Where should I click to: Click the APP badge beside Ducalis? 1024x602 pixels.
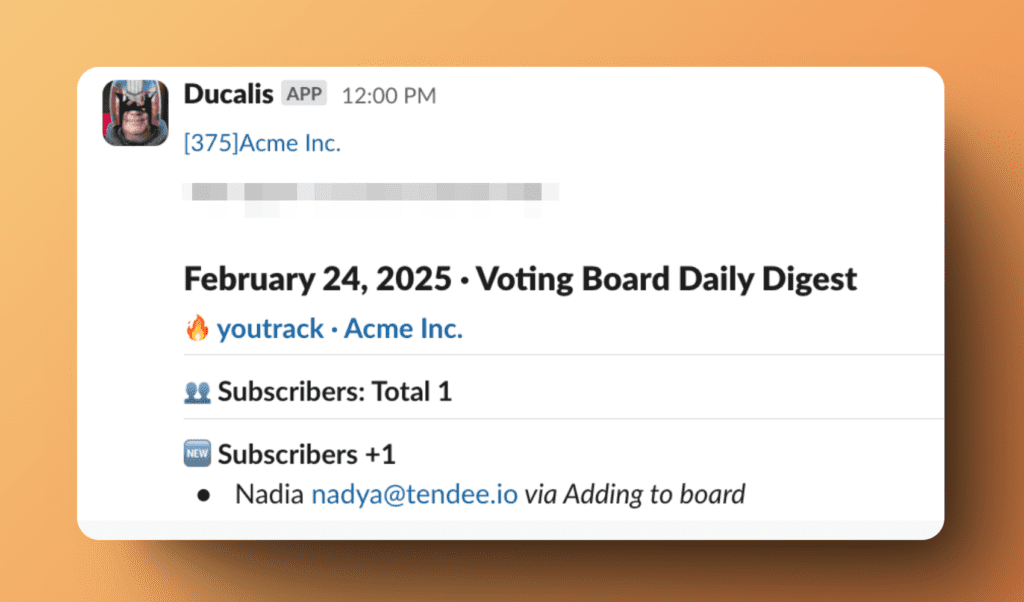pyautogui.click(x=304, y=94)
